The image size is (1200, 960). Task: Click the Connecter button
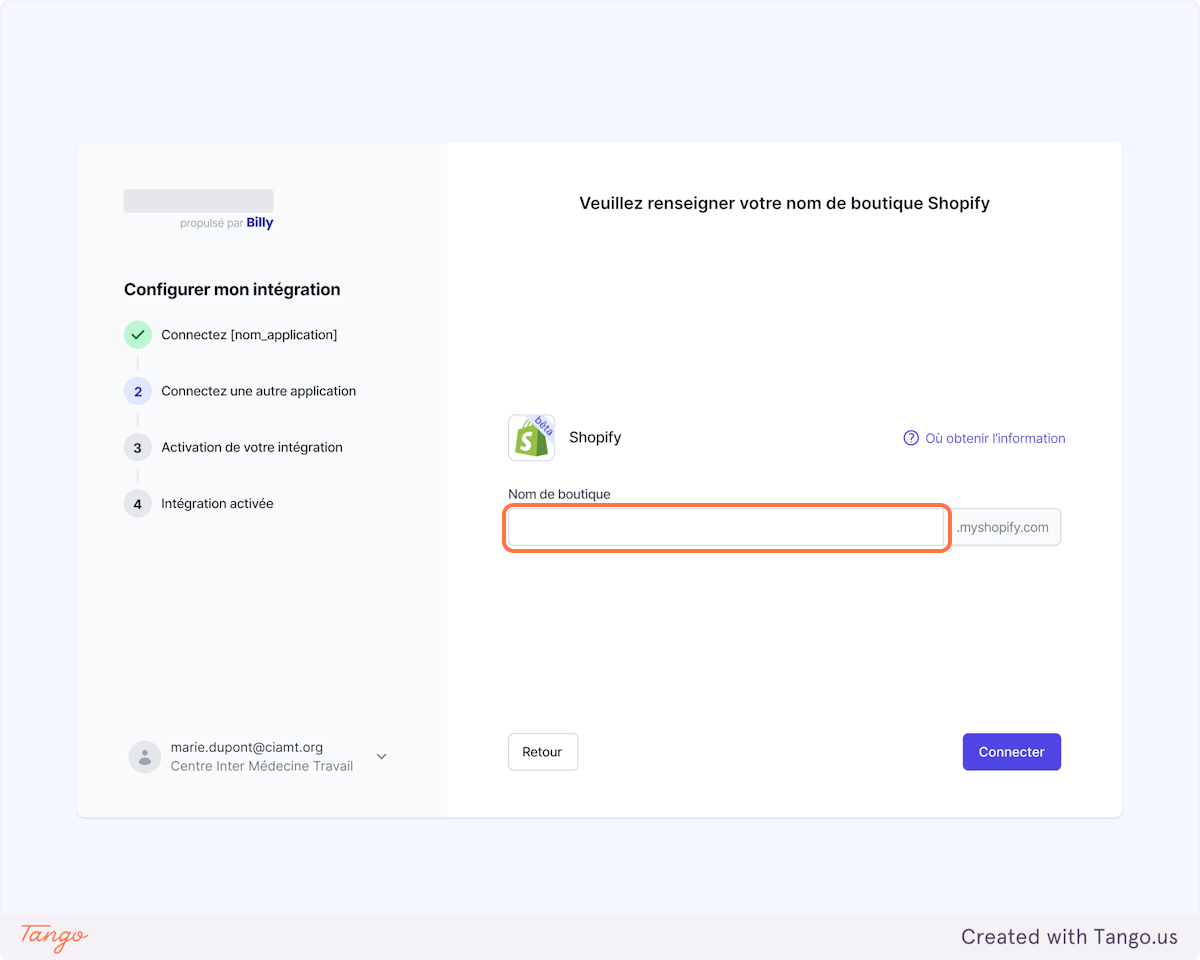click(1012, 752)
